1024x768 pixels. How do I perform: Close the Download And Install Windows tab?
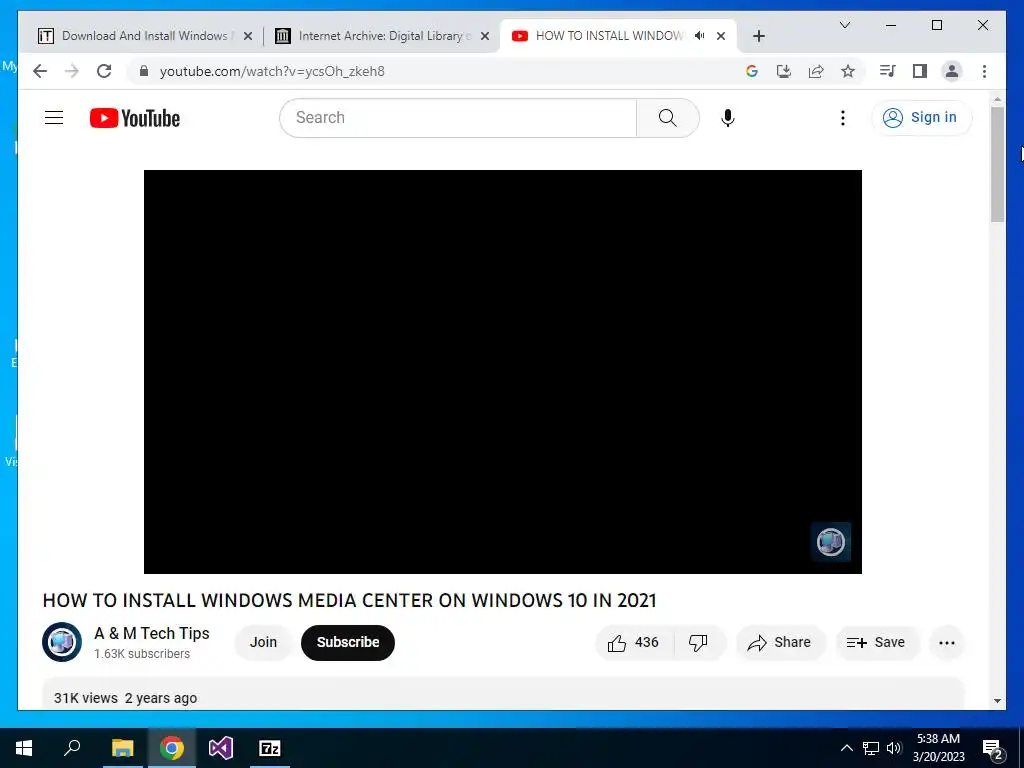coord(248,36)
